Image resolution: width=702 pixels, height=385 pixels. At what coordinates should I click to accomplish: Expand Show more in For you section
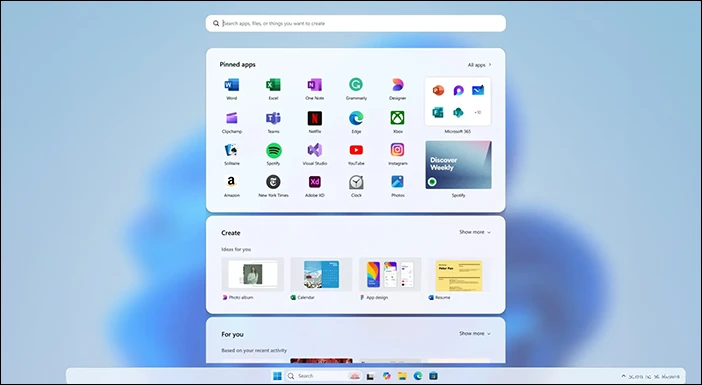(475, 334)
